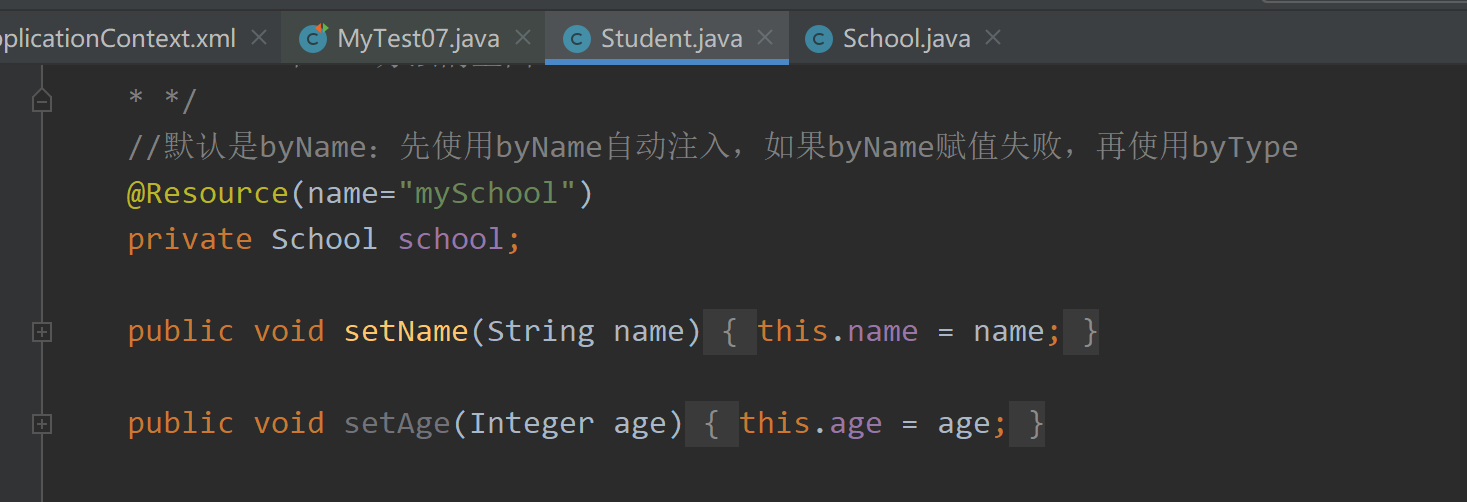Close the Student.java tab

coord(766,38)
